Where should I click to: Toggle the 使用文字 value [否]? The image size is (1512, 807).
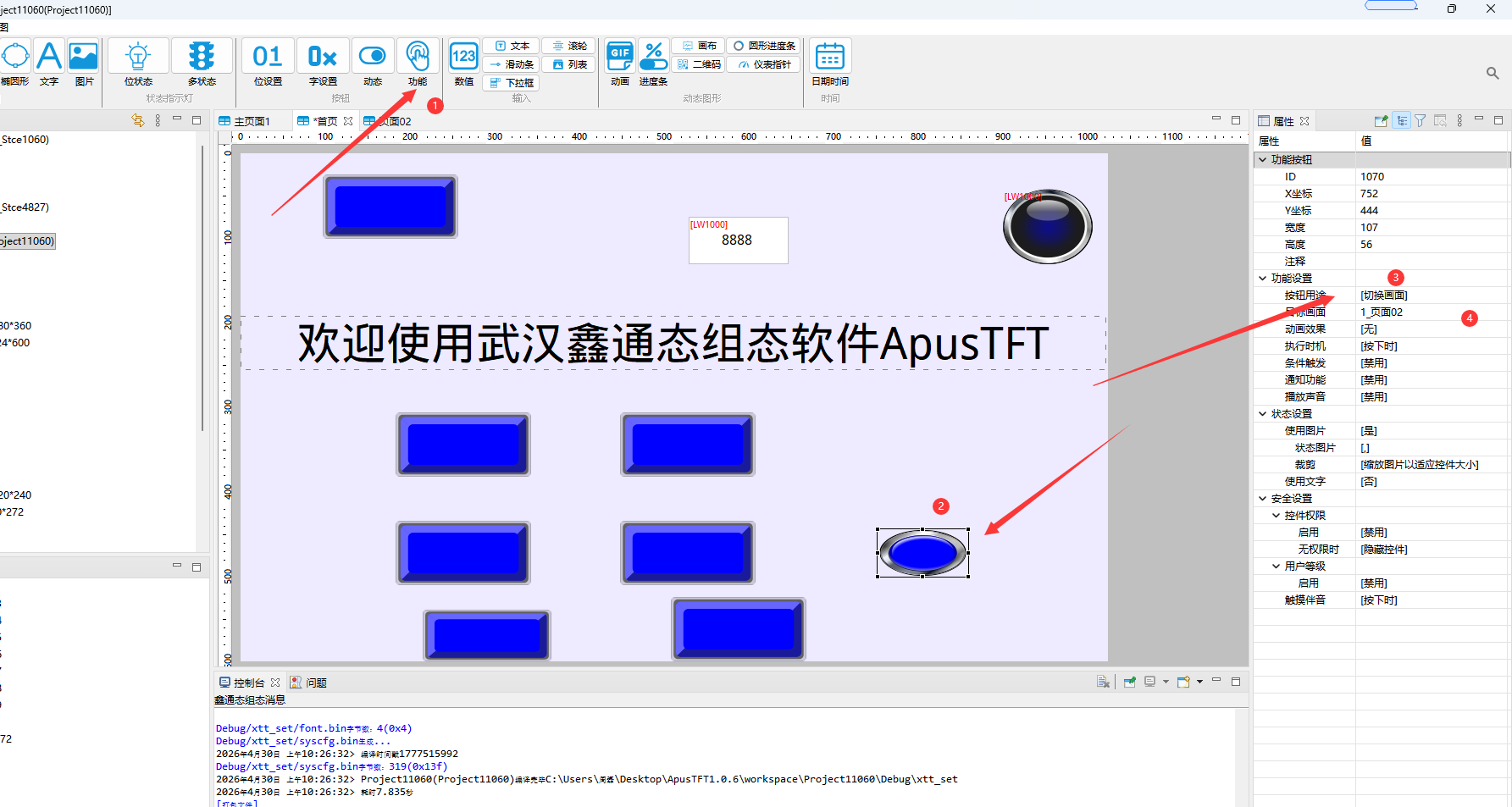[1433, 481]
